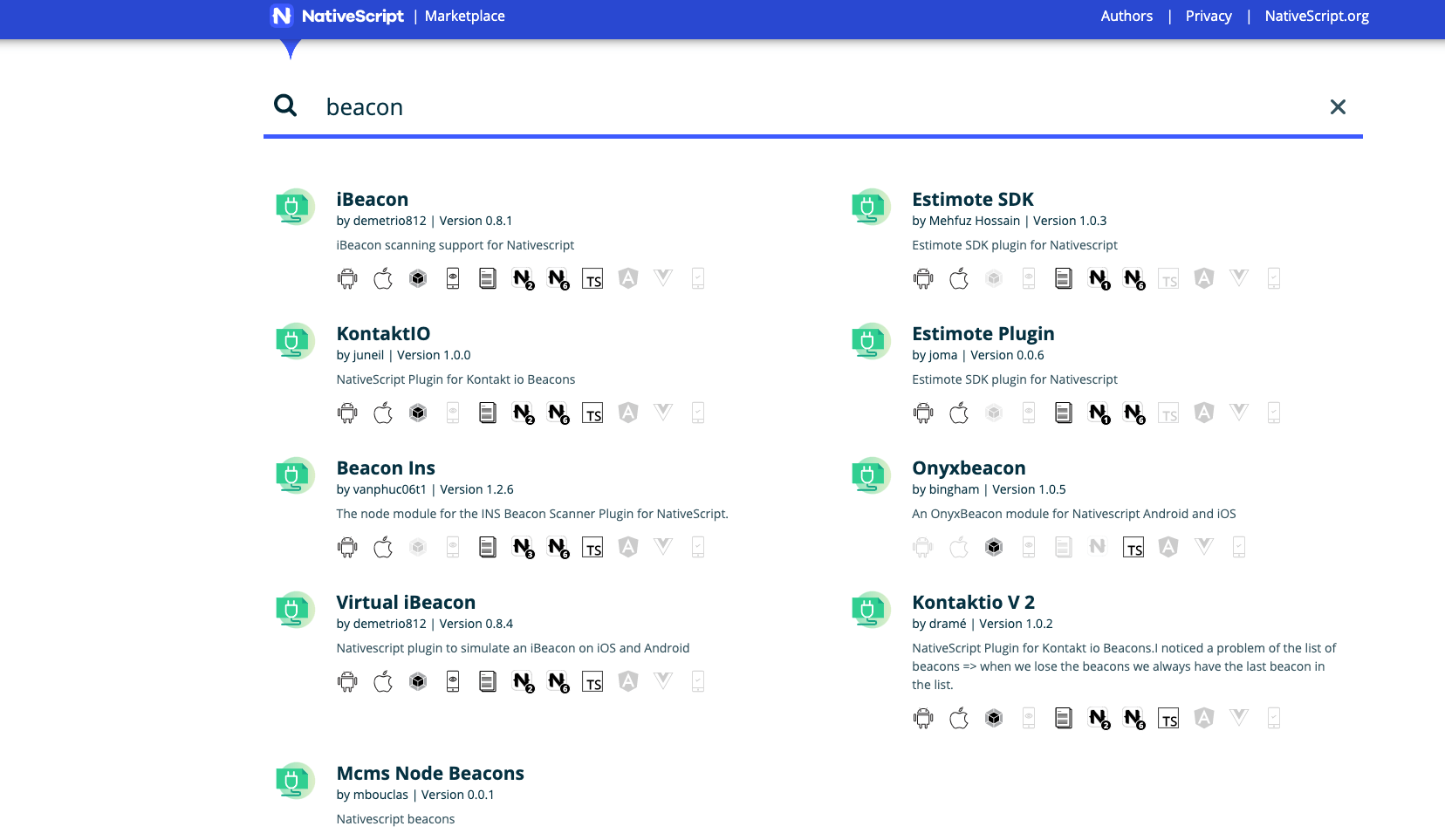
Task: Click the byline "by vanphuc06t1 | Version 1.2.6"
Action: (x=425, y=489)
